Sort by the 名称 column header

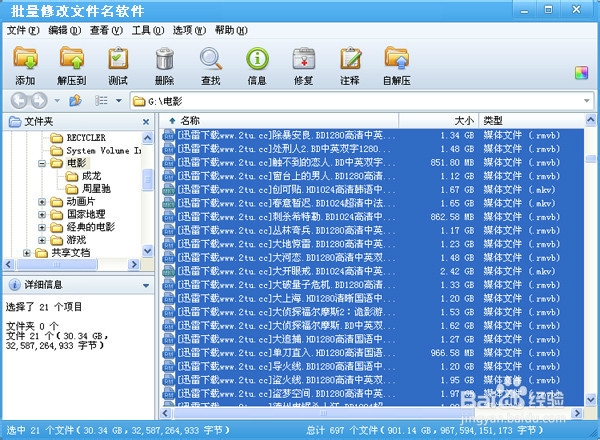coord(279,121)
